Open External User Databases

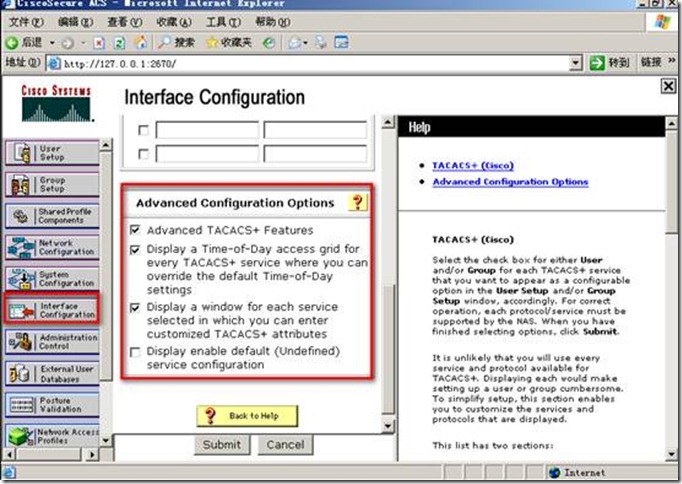pos(52,373)
